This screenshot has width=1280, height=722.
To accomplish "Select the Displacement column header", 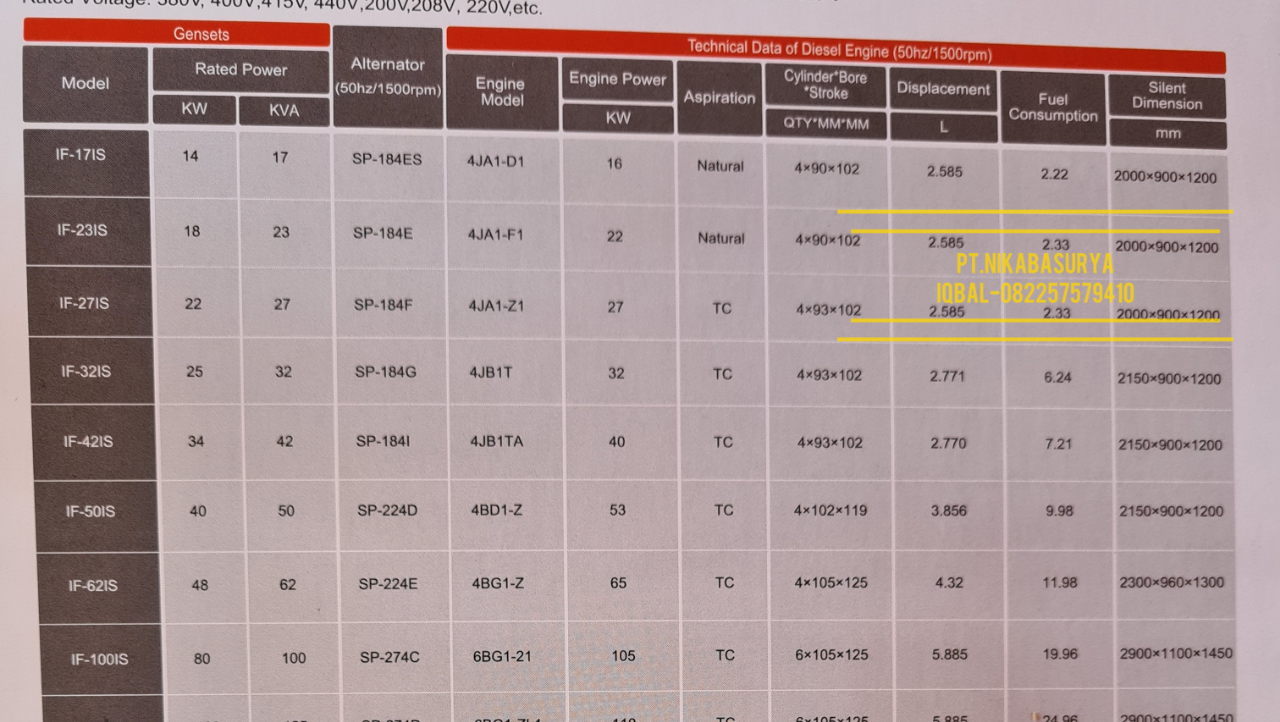I will 943,89.
